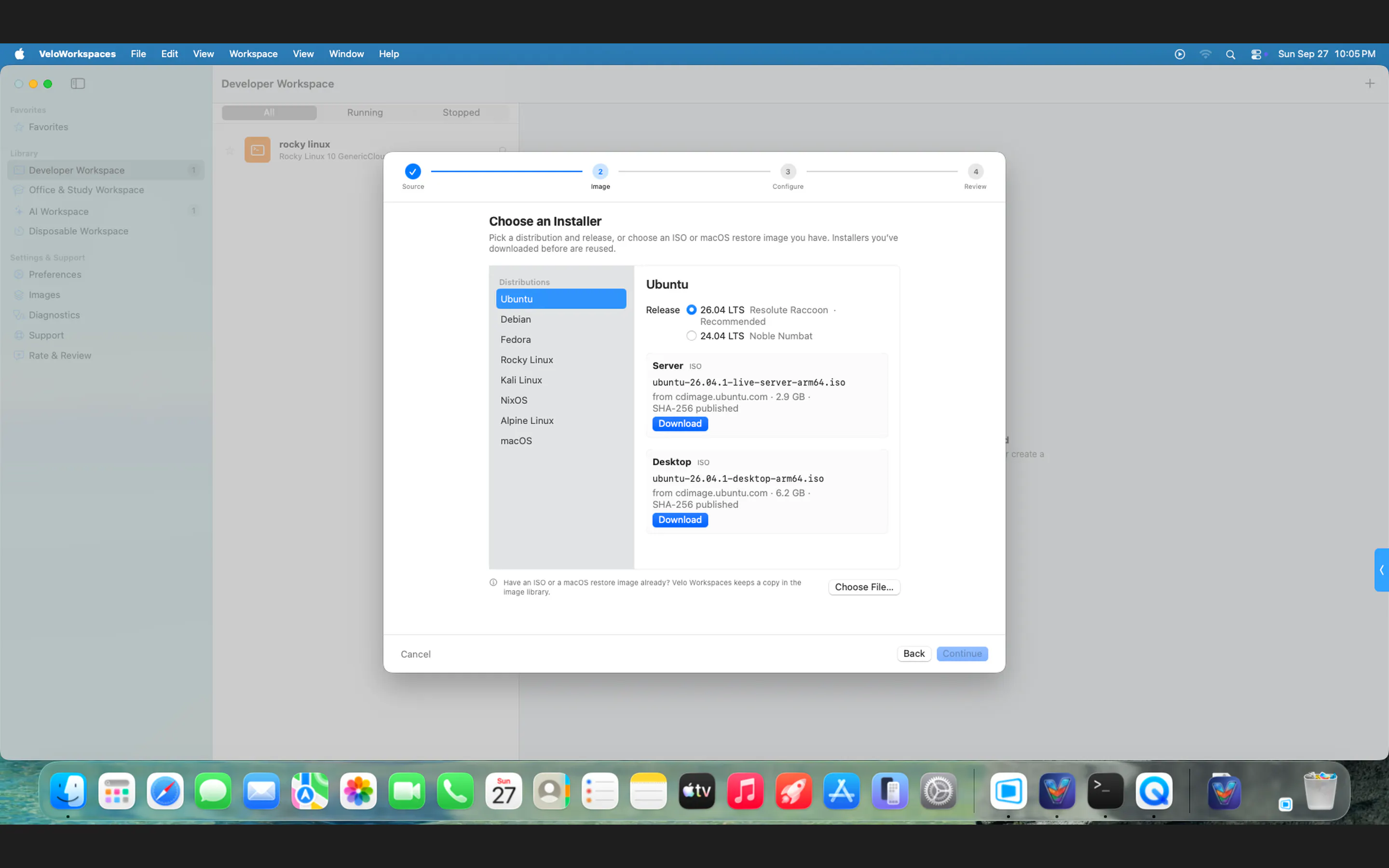Open App Store from the Dock
This screenshot has height=868, width=1389.
[842, 790]
